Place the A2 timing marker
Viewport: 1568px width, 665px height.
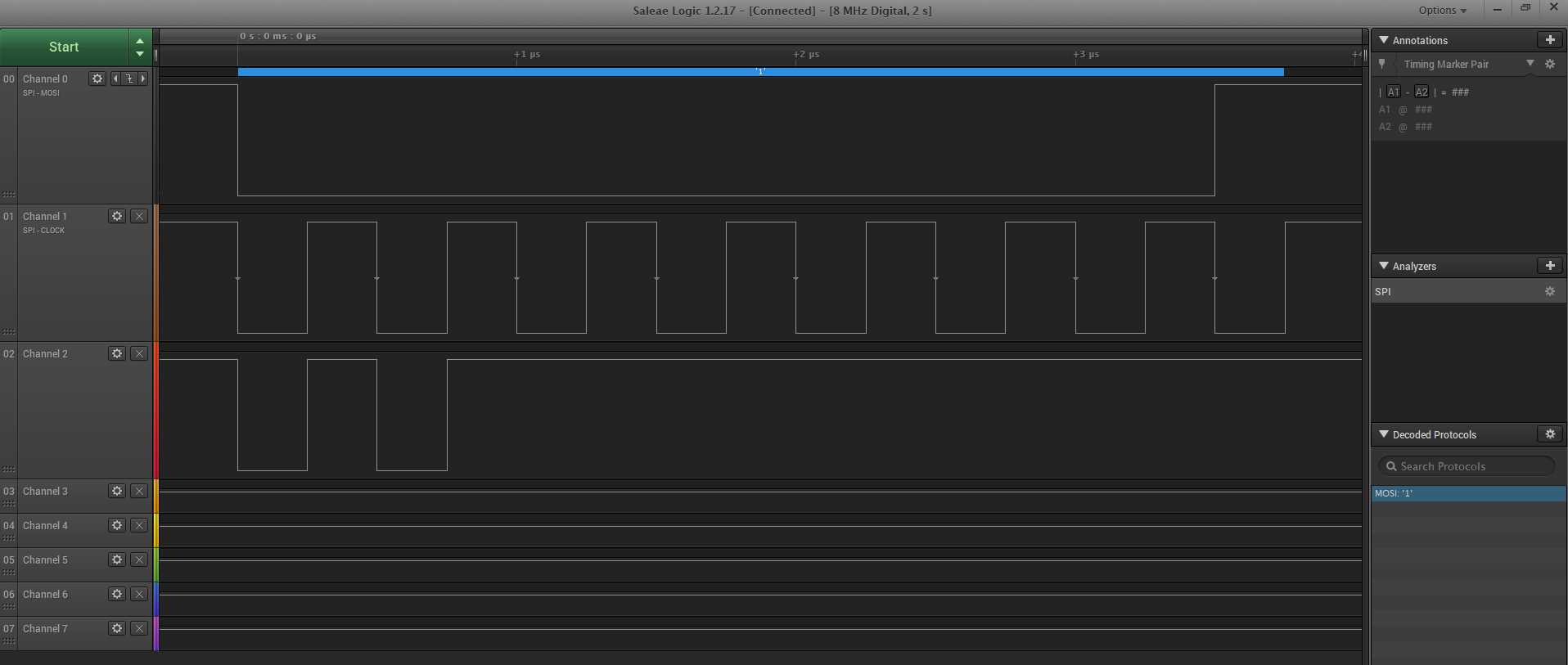pyautogui.click(x=1422, y=92)
